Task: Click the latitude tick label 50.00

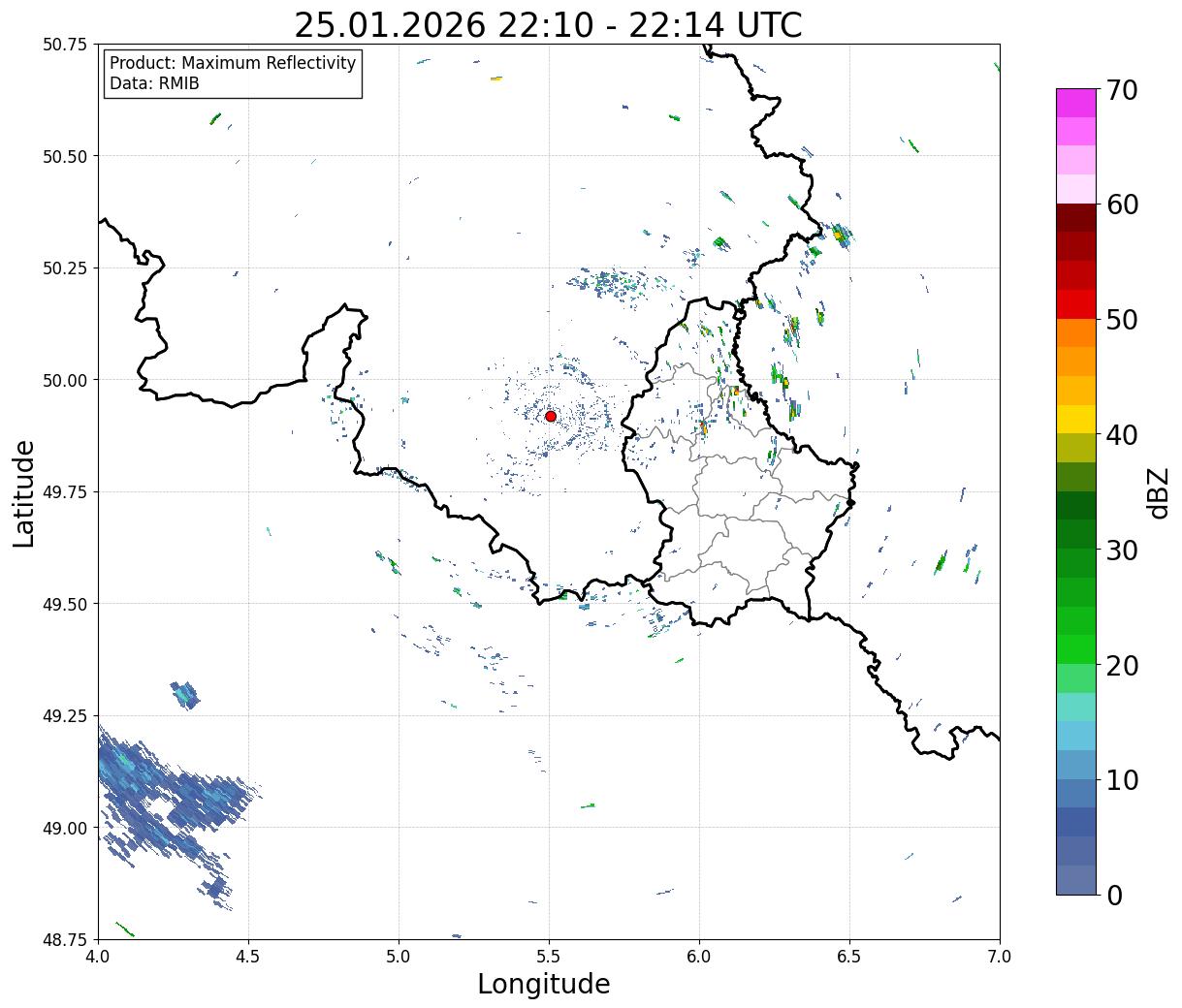Action: pyautogui.click(x=66, y=380)
